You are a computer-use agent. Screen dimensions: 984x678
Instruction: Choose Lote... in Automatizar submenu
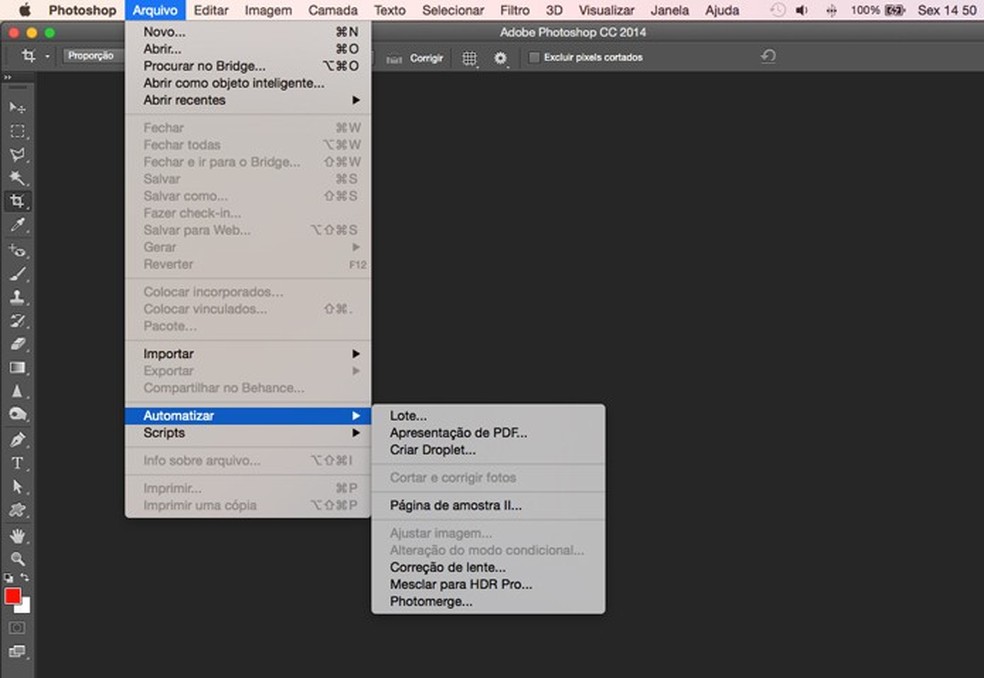coord(488,416)
